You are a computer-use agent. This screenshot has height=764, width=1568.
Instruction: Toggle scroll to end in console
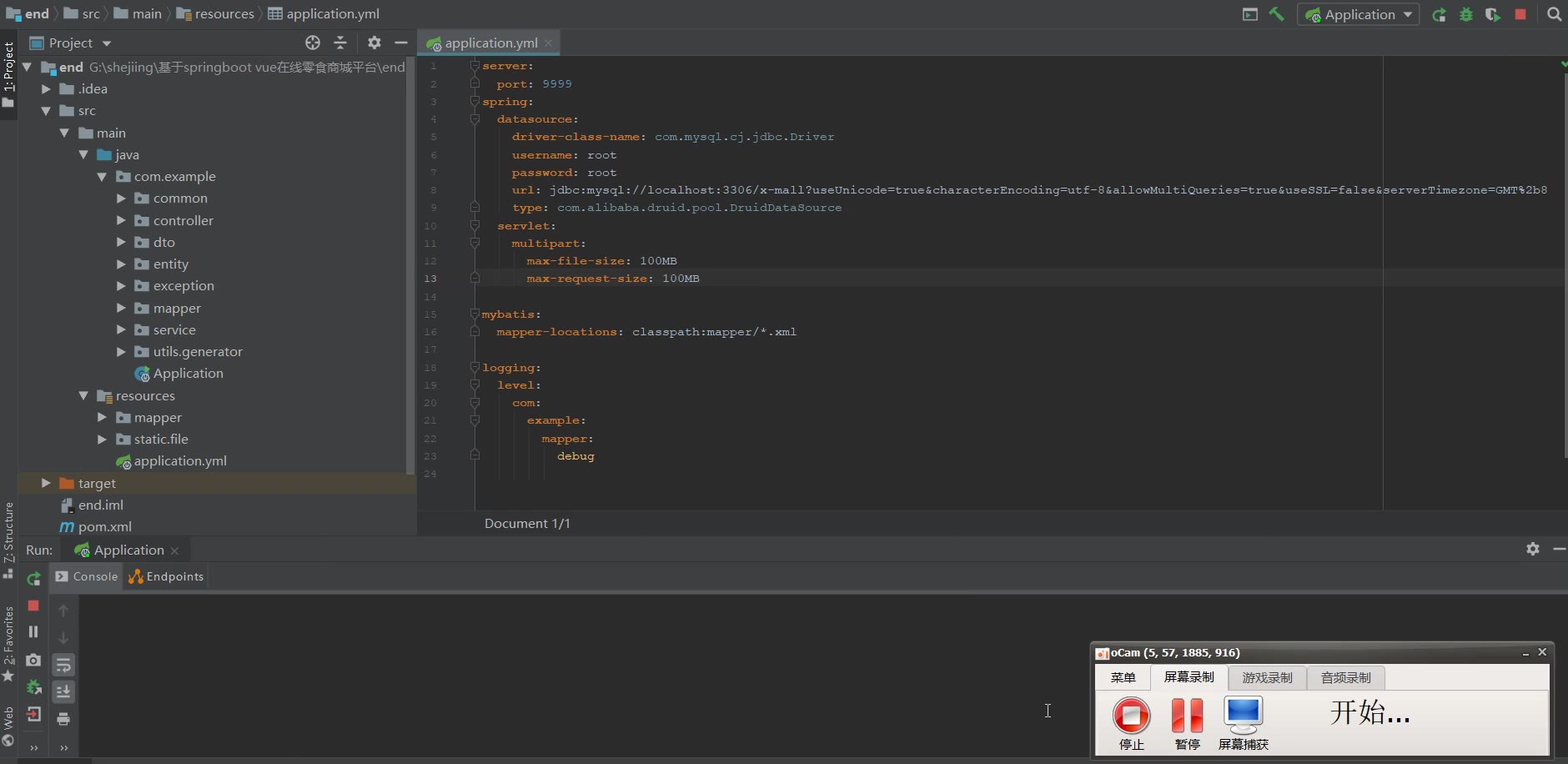click(63, 691)
